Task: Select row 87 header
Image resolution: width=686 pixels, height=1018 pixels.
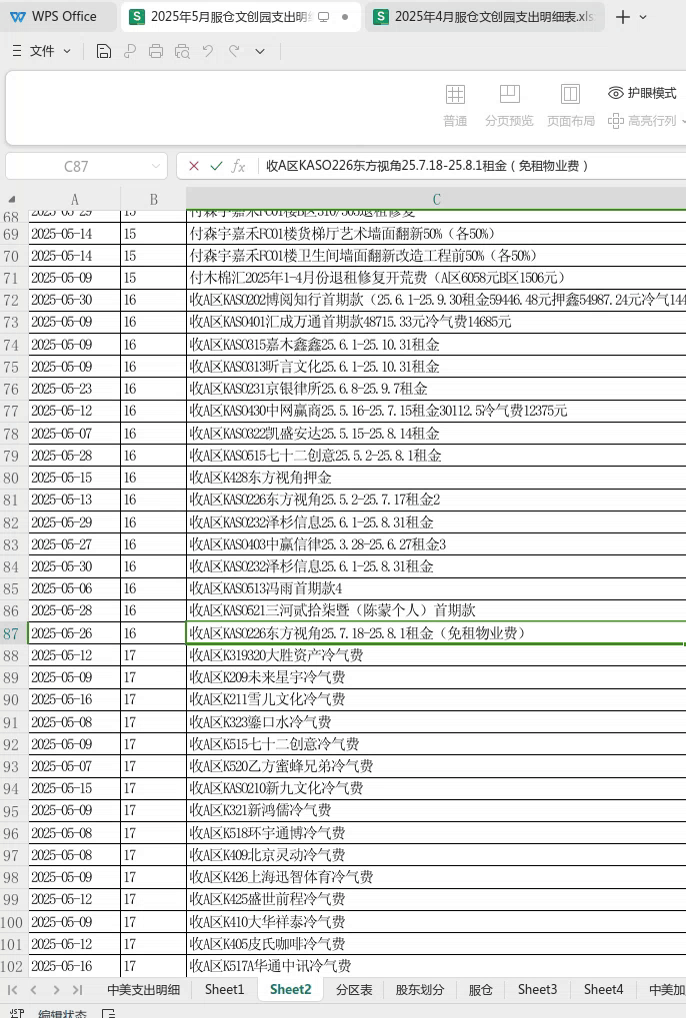Action: coord(13,634)
